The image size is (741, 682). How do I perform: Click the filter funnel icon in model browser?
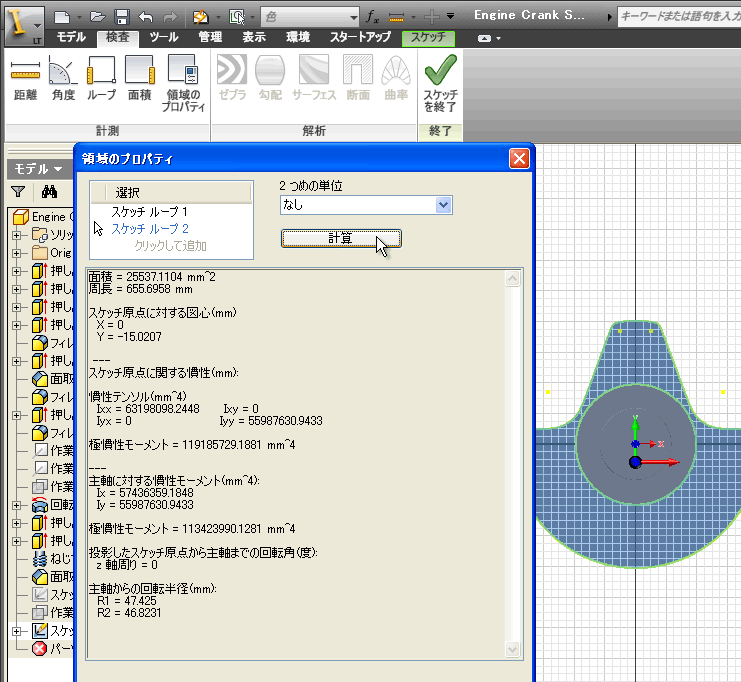coord(18,192)
